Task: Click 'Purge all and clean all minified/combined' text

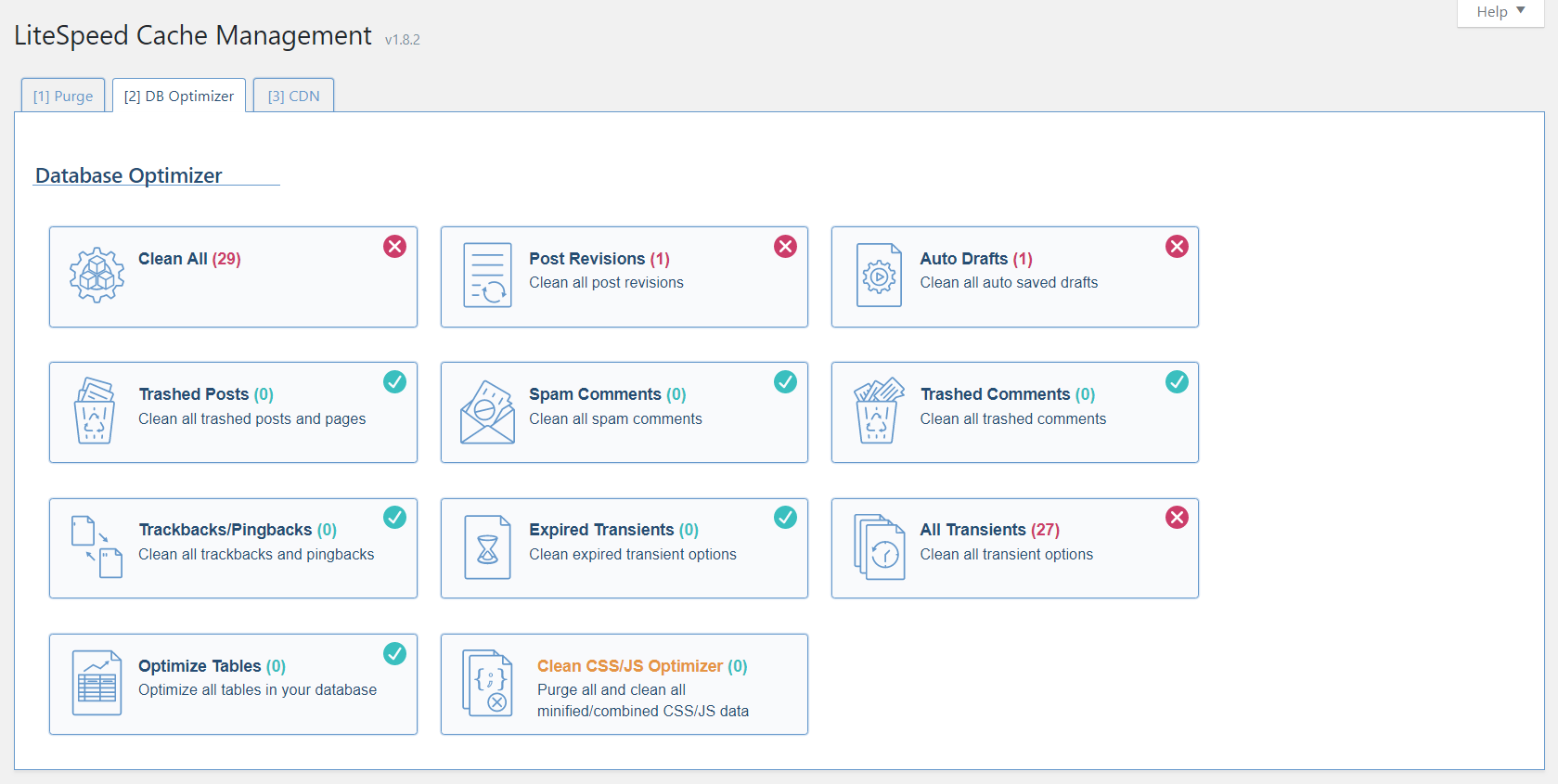Action: (643, 700)
